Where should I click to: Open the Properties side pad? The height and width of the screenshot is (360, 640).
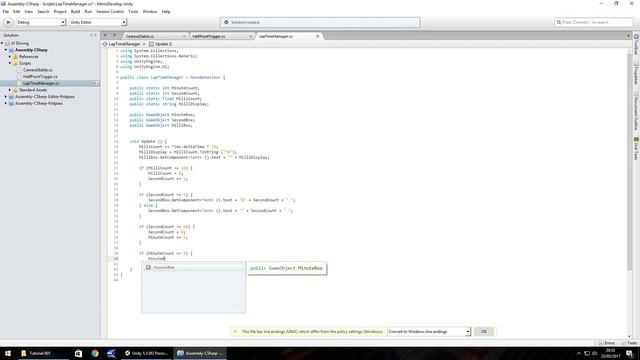636,73
